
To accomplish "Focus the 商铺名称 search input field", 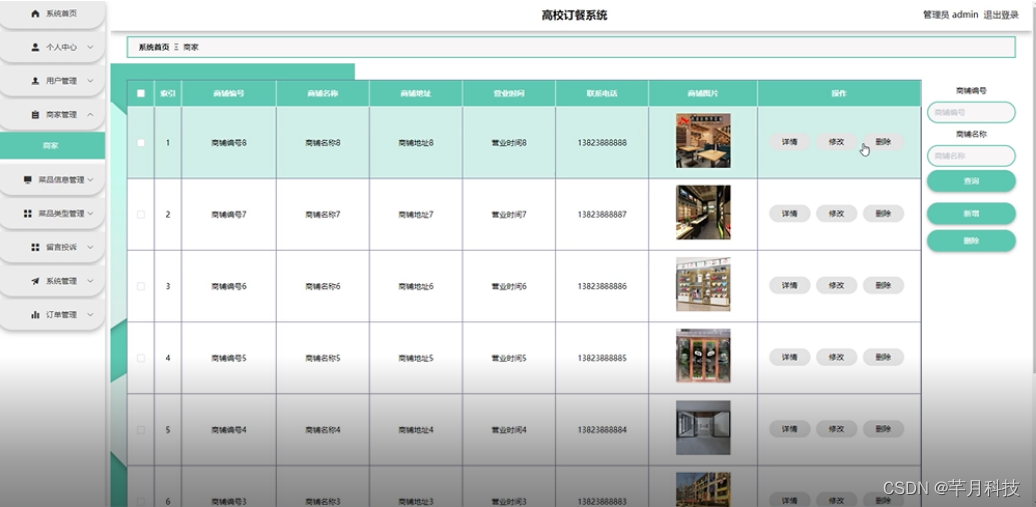I will coord(971,156).
